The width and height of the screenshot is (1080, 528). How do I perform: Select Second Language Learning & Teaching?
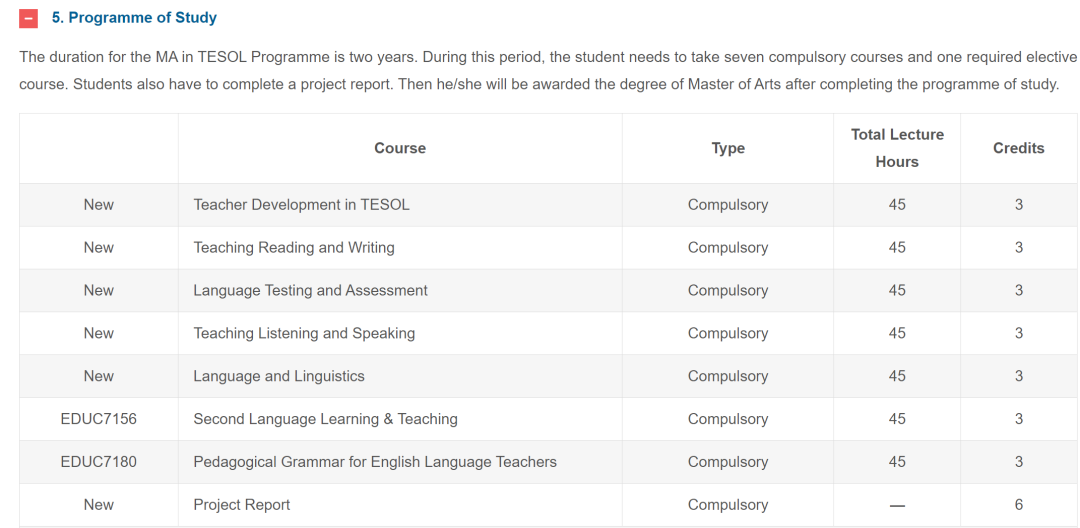[326, 419]
